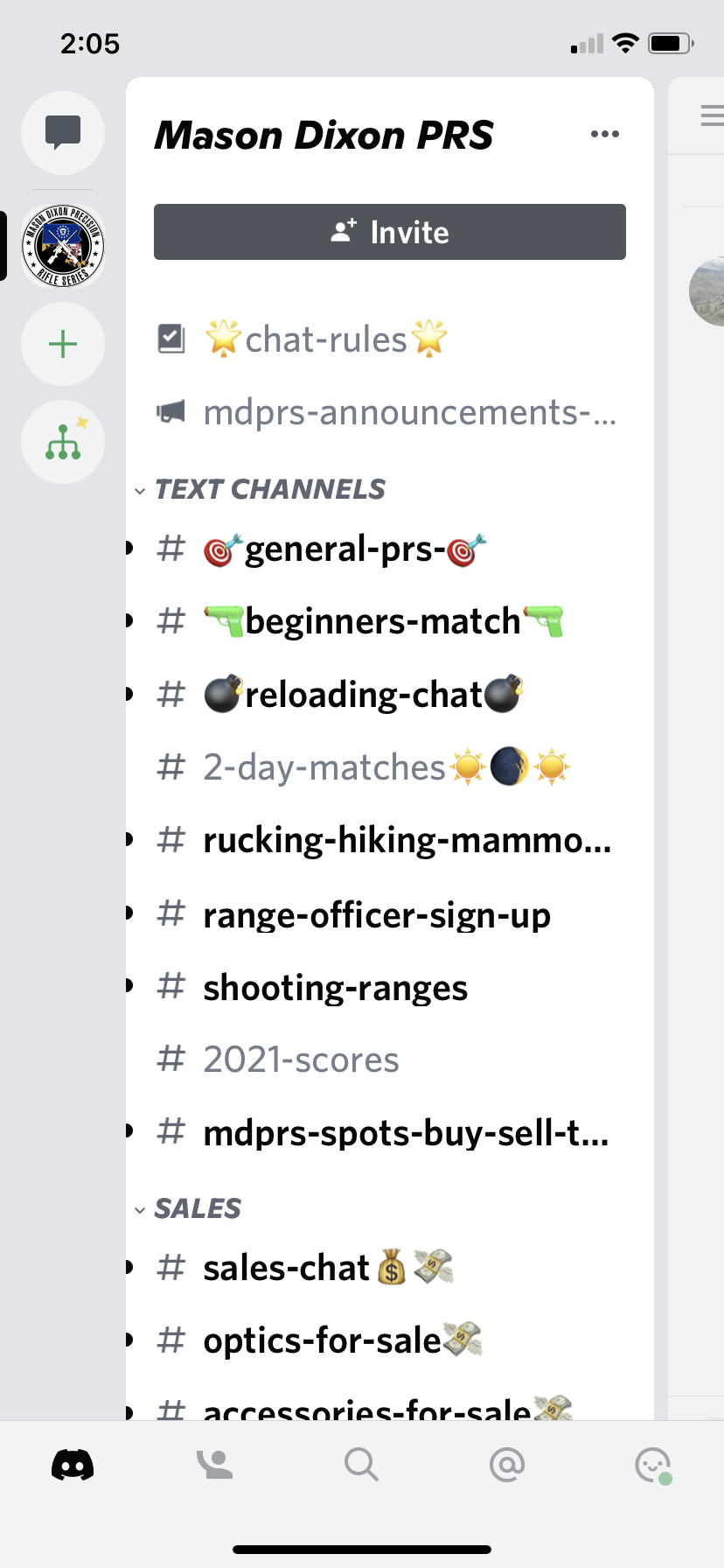
Task: Open the chat-rules channel
Action: coord(390,339)
